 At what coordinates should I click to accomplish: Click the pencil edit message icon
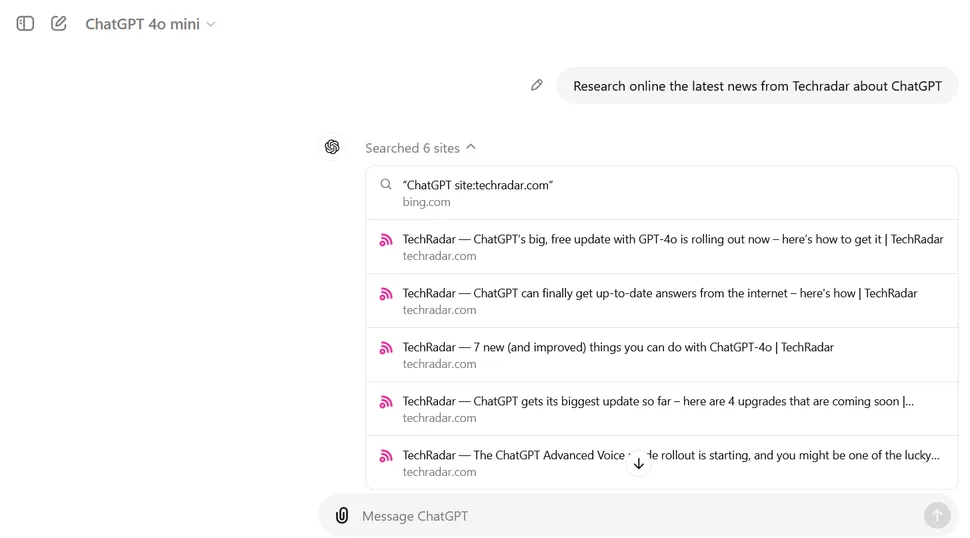[x=537, y=85]
